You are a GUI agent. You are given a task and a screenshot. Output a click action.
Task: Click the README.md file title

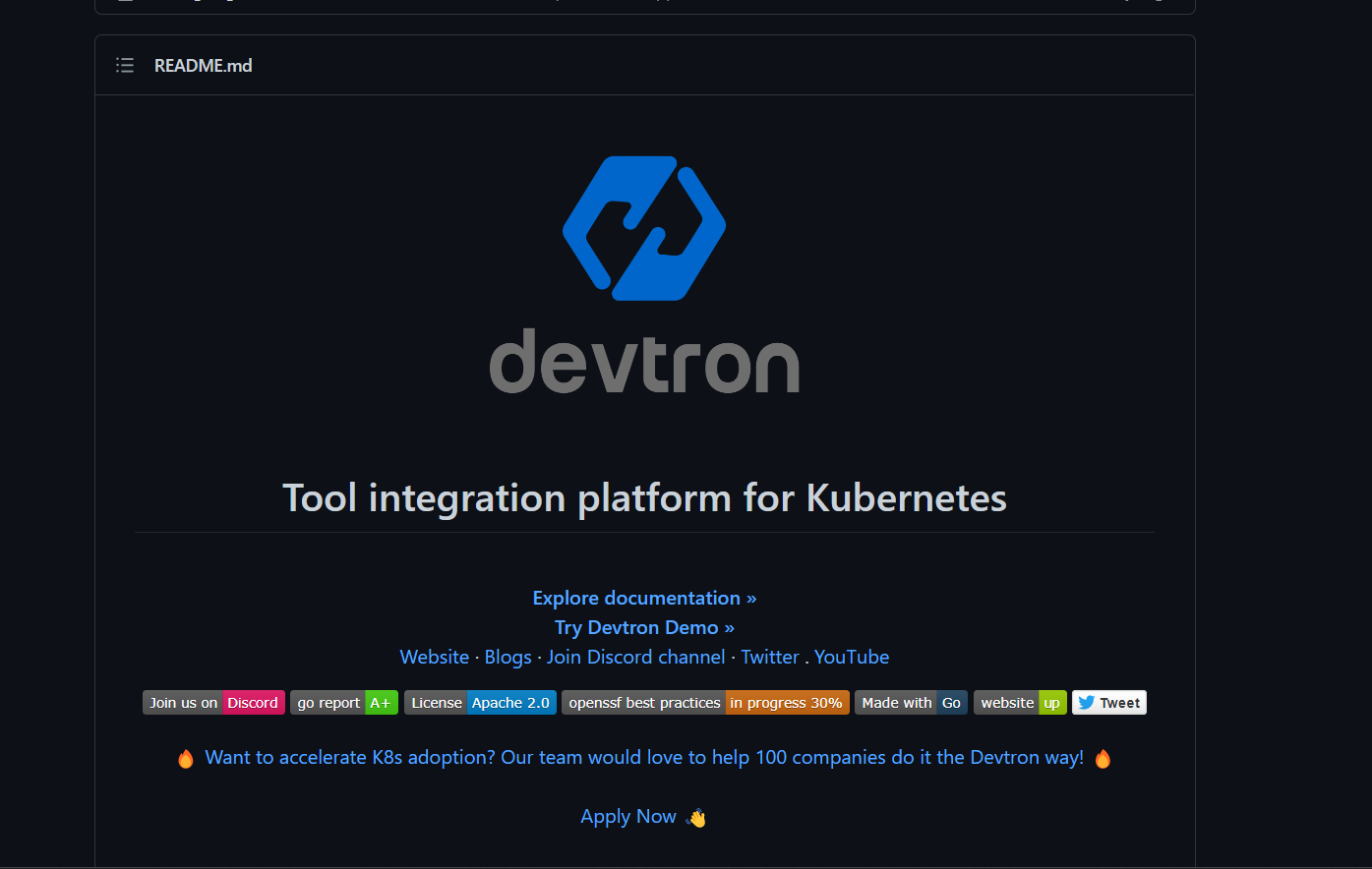[204, 65]
